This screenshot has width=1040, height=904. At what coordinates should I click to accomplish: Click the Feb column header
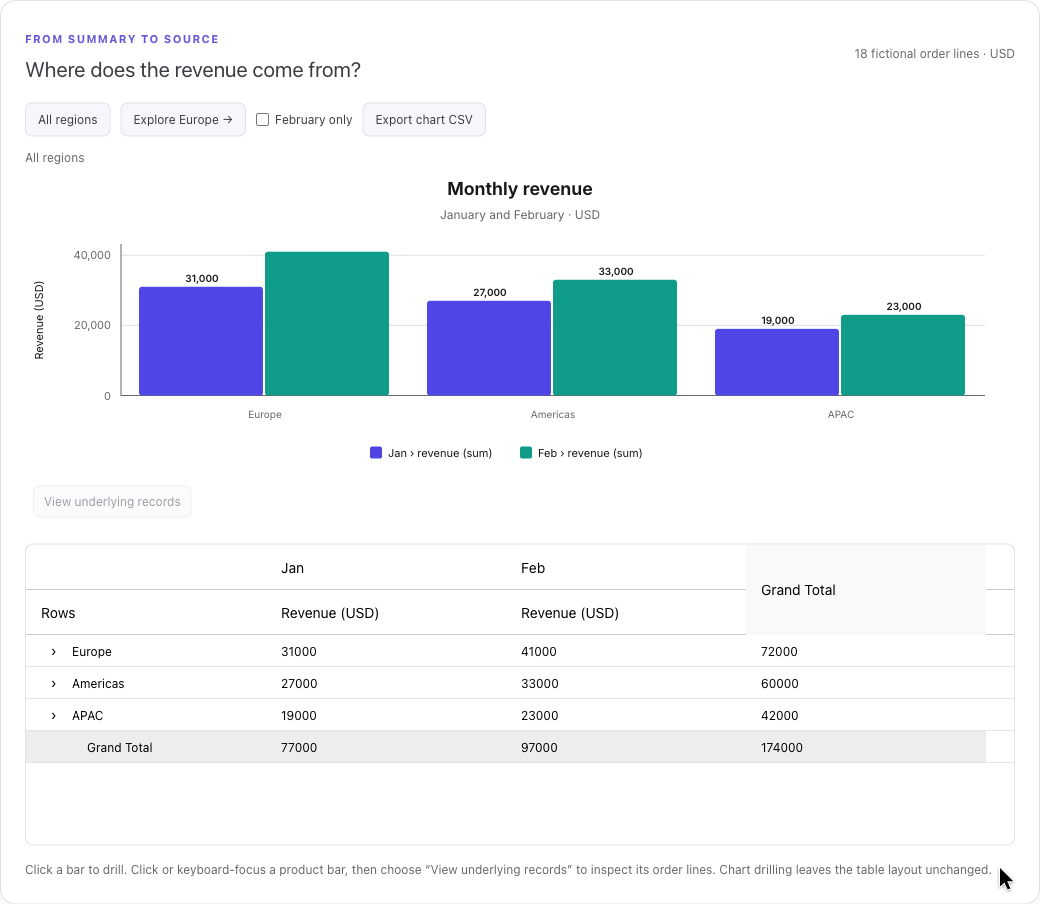[x=533, y=568]
